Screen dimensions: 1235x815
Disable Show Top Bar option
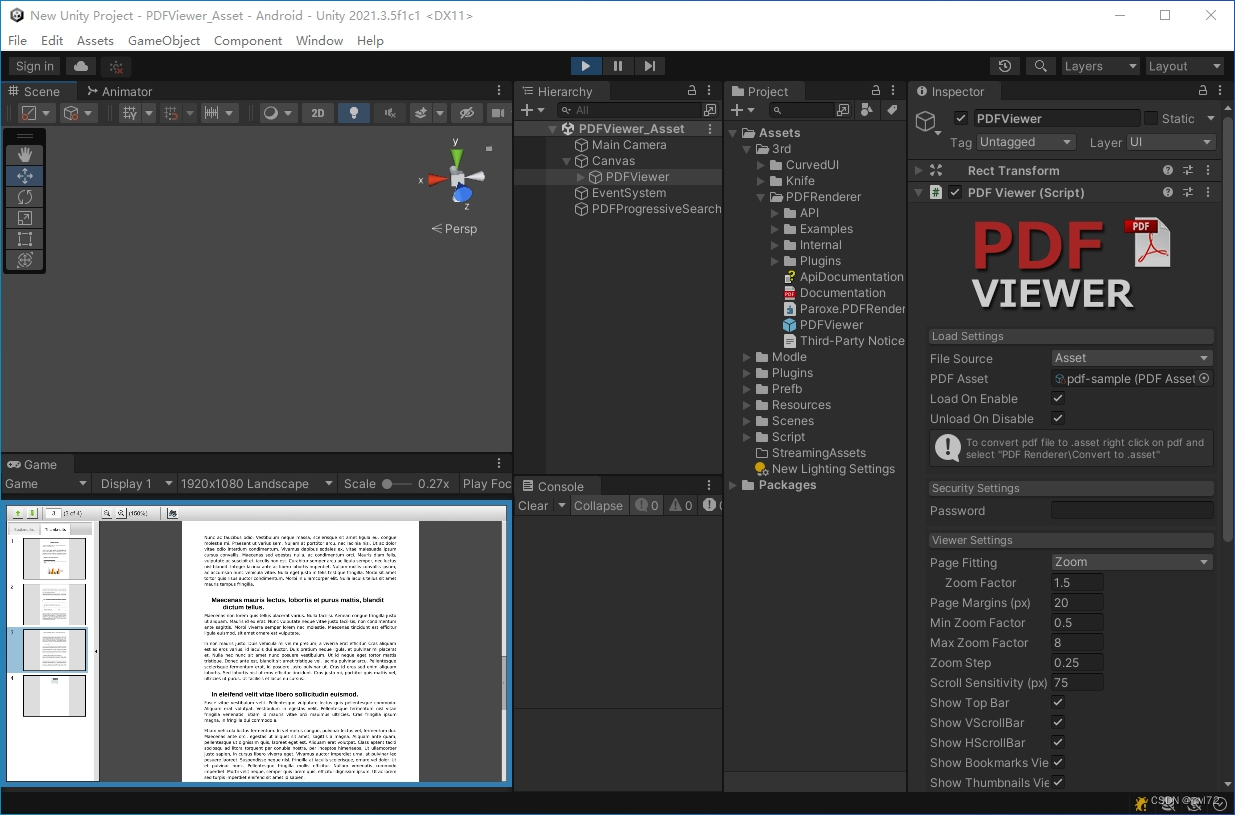[1057, 702]
